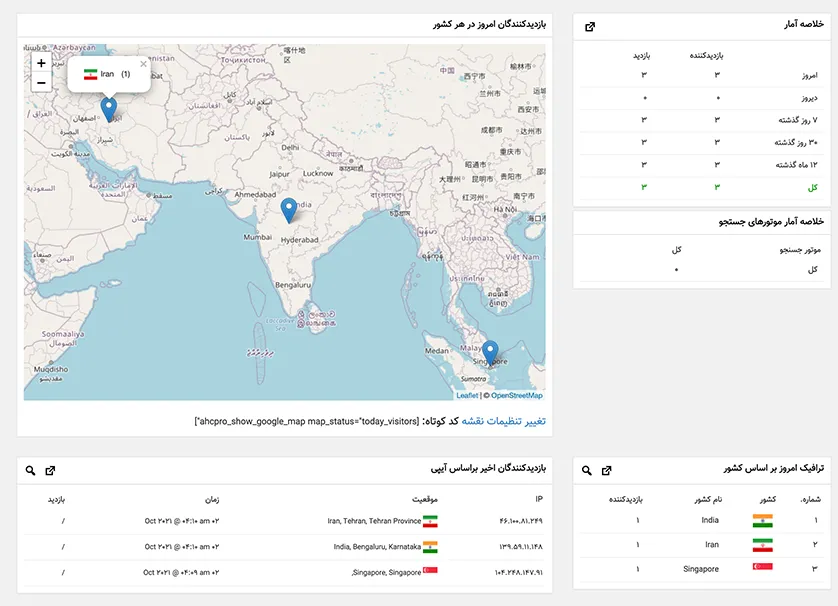
Task: Click the زمان column header
Action: pyautogui.click(x=212, y=499)
